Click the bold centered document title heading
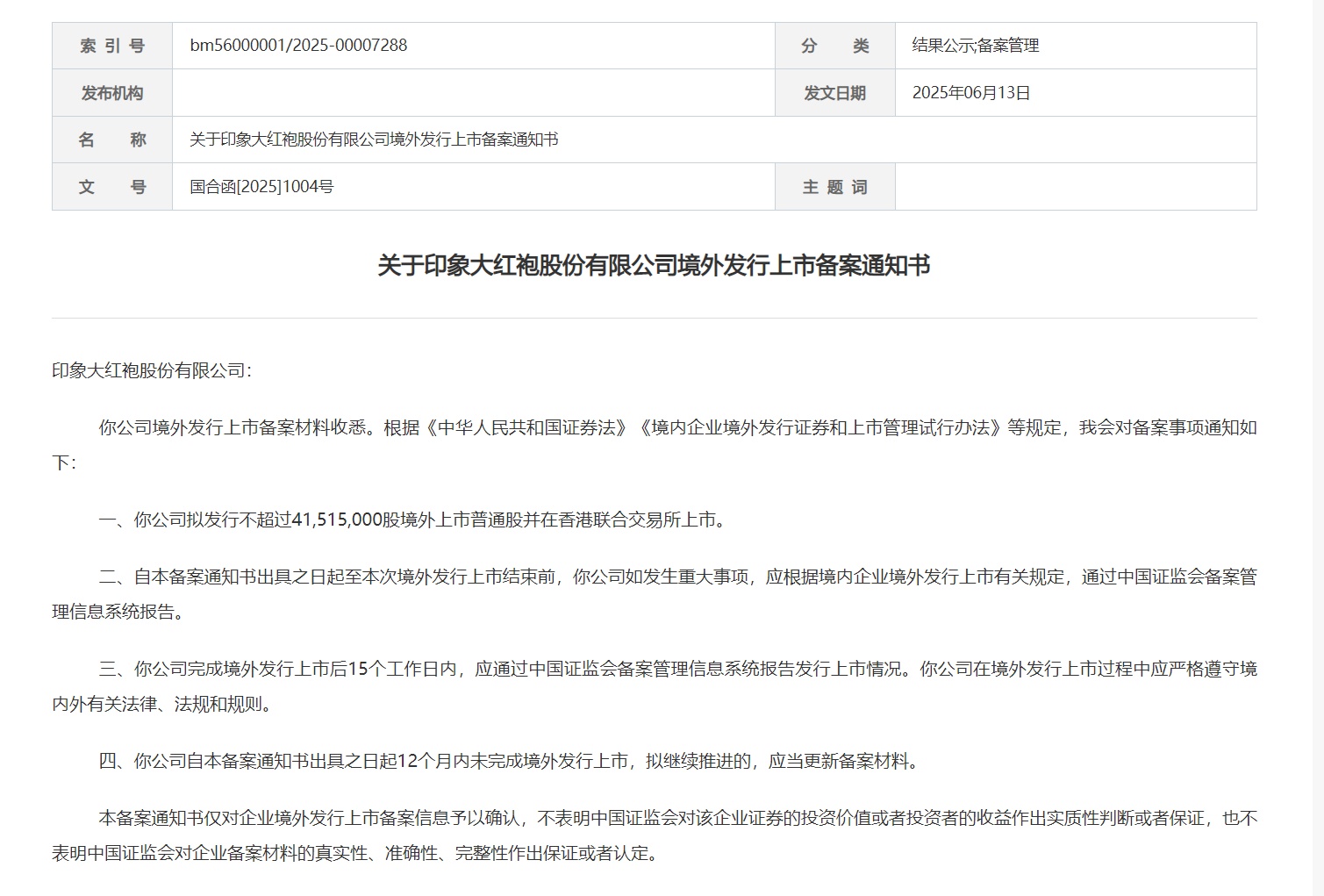This screenshot has width=1324, height=896. click(654, 265)
